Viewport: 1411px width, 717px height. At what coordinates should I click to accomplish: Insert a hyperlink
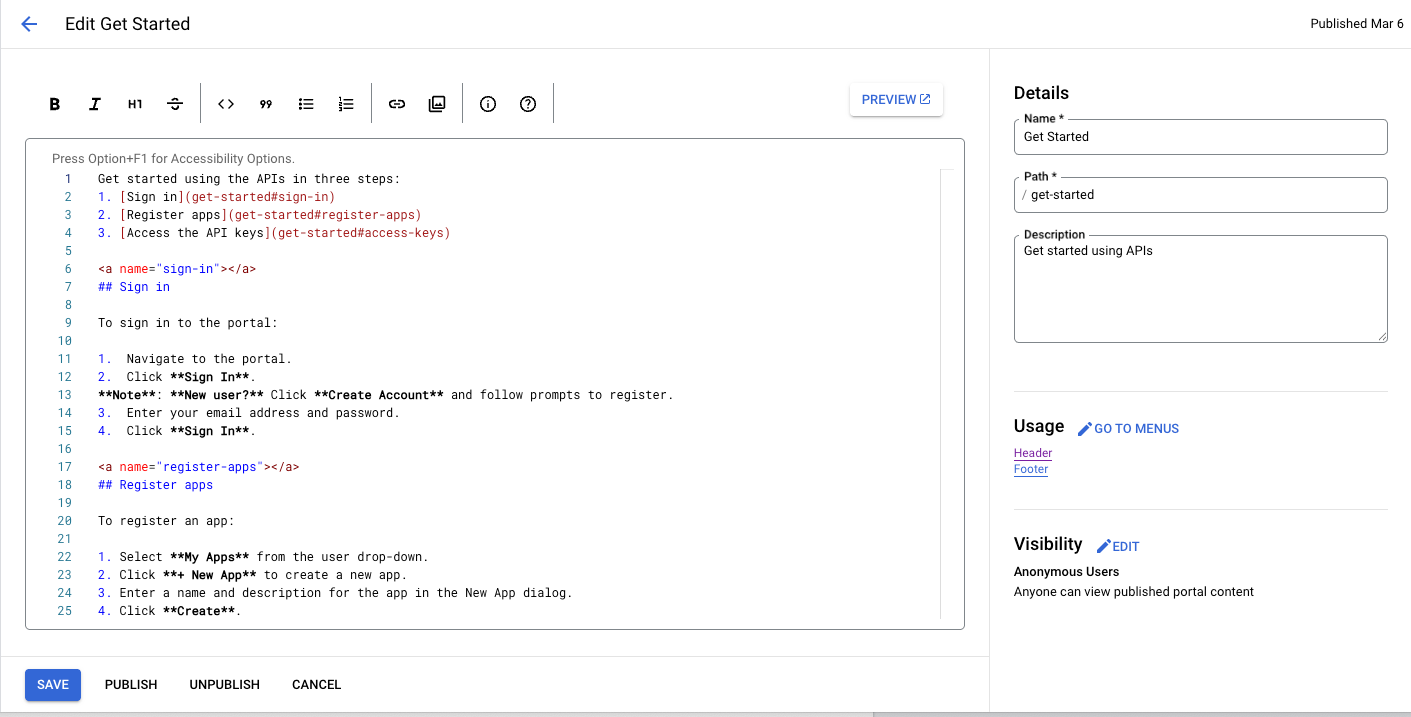[397, 104]
